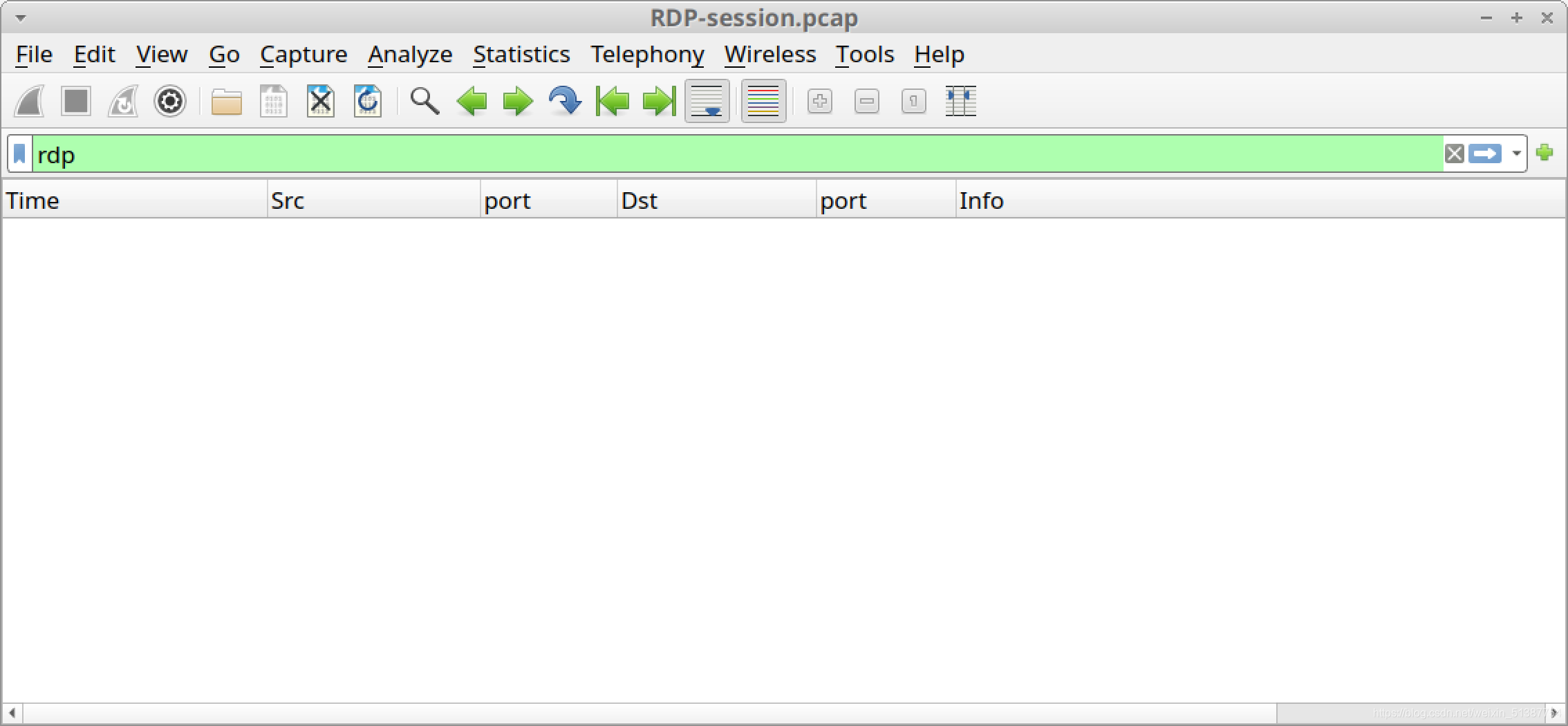The height and width of the screenshot is (726, 1568).
Task: Stop capturing packets square icon
Action: click(x=76, y=102)
